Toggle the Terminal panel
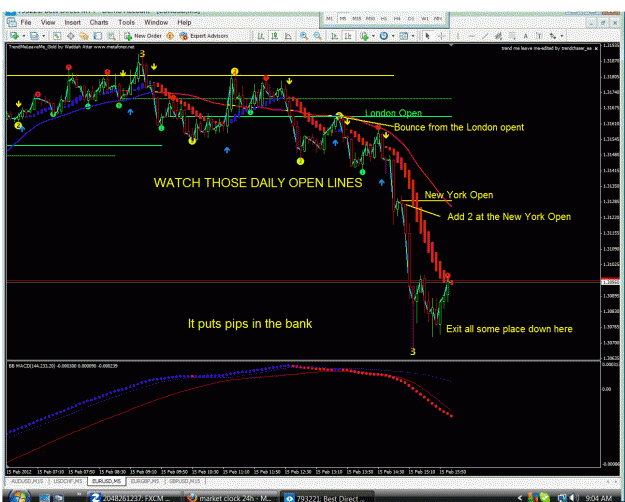Viewport: 625px width, 502px height. point(98,36)
